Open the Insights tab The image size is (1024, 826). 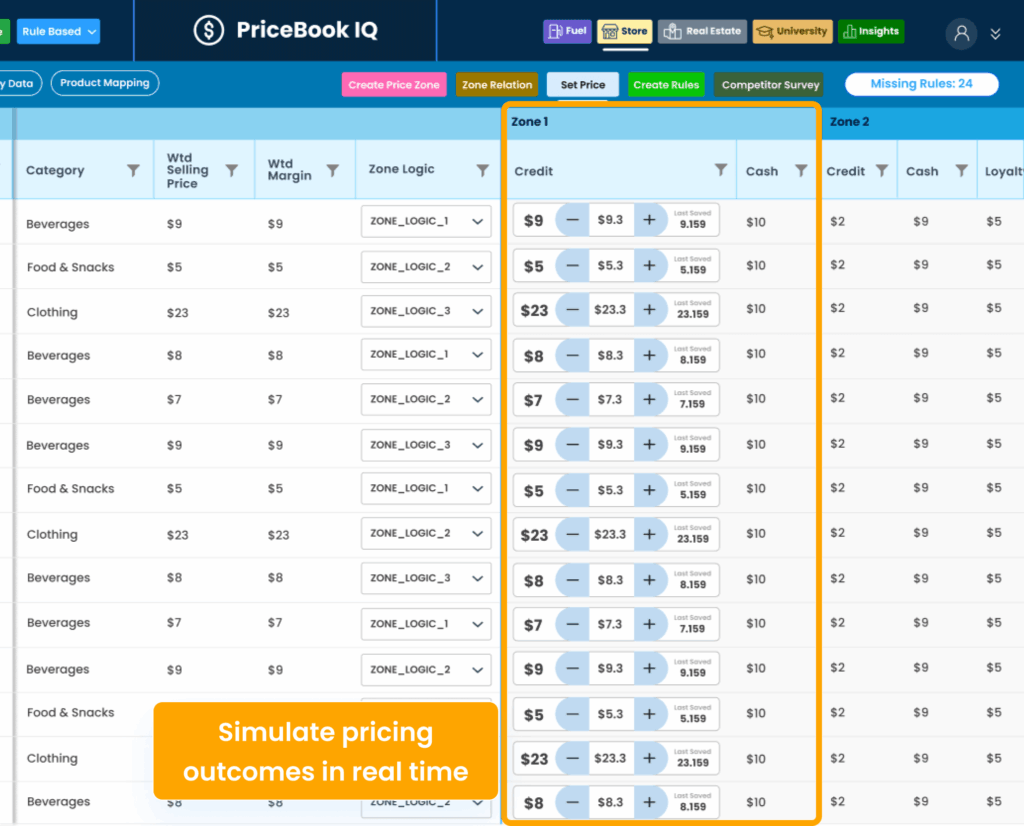870,32
